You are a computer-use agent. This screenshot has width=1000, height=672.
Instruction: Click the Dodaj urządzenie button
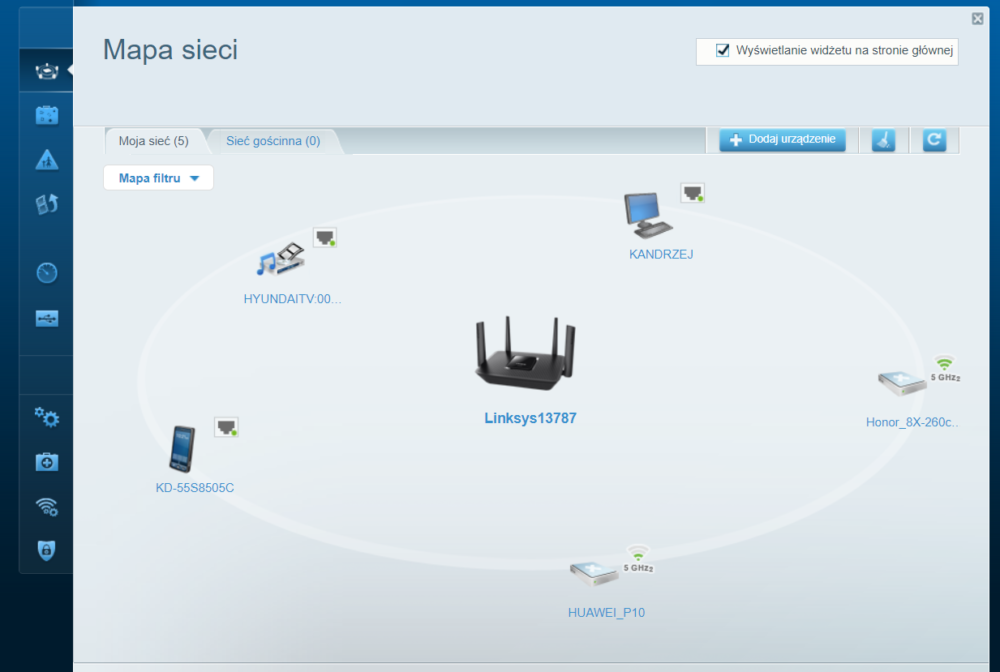coord(782,140)
